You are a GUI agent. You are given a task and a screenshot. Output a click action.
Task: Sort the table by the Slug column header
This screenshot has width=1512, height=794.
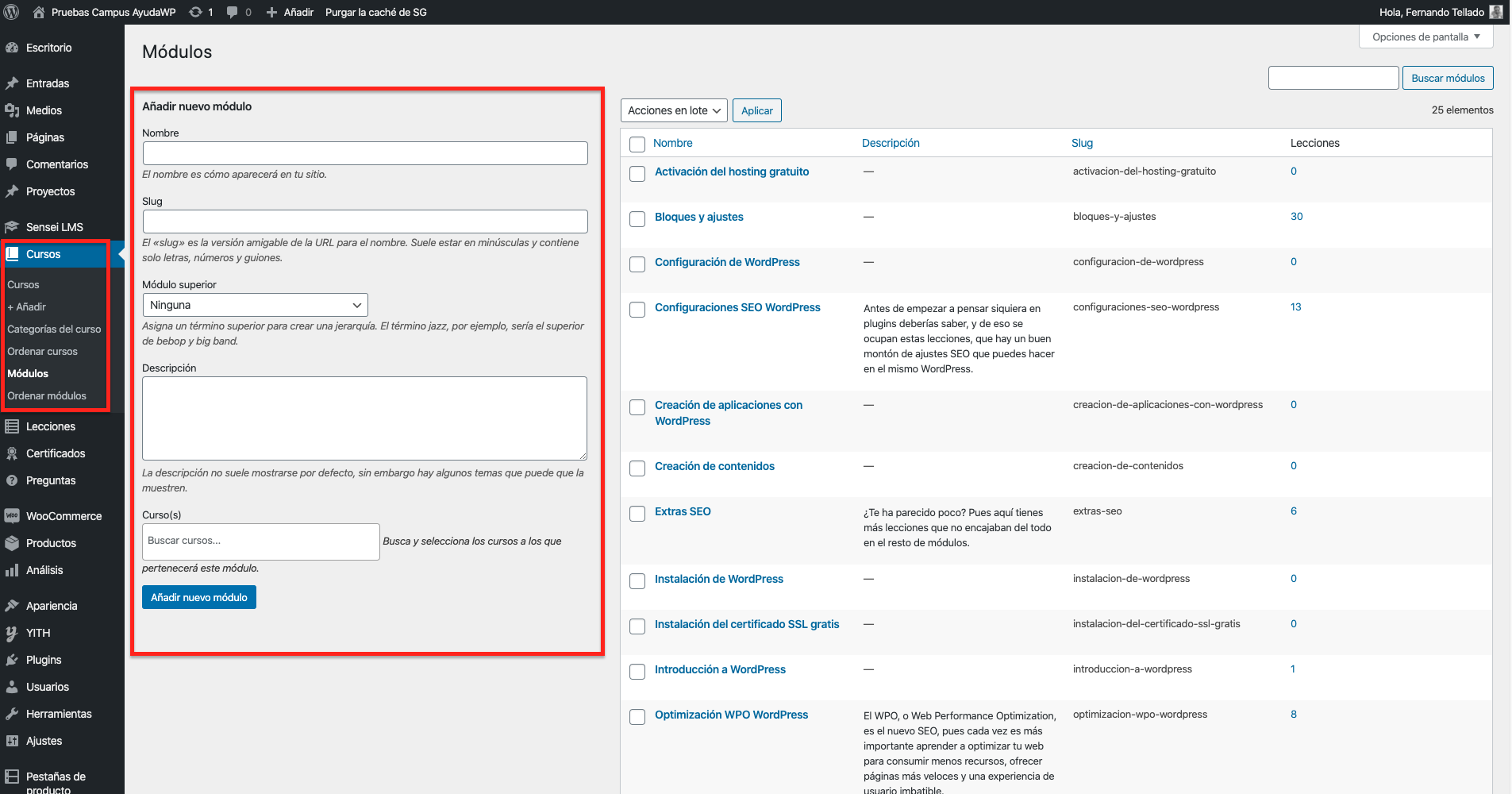click(1082, 143)
